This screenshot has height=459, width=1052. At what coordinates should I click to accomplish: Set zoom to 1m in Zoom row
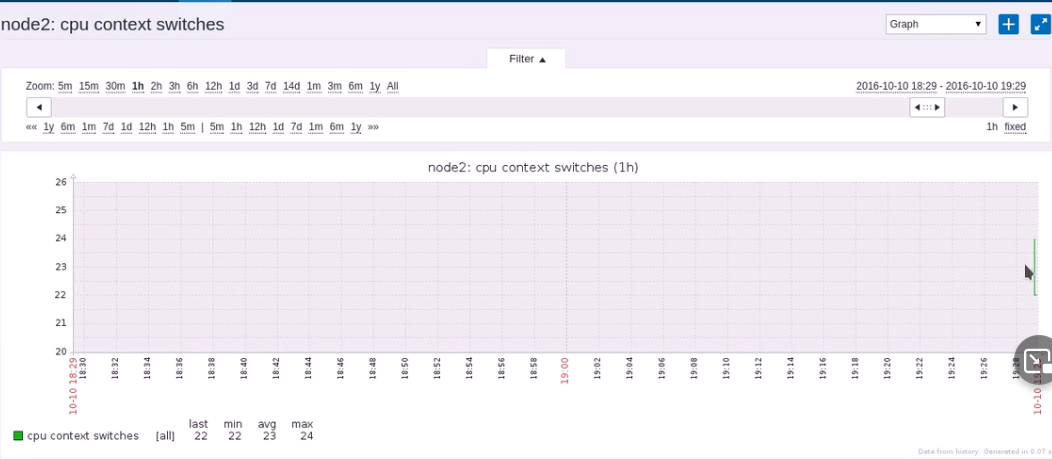tap(313, 87)
